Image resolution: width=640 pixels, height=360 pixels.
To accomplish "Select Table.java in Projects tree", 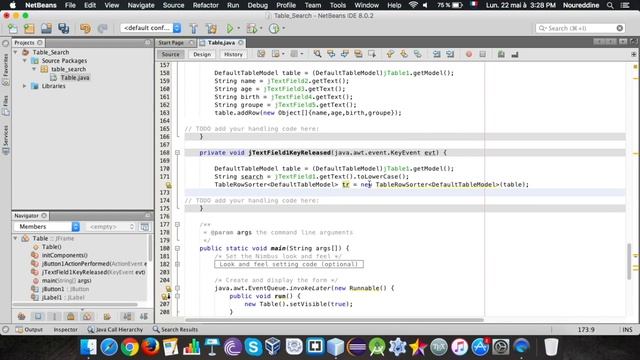I will tap(75, 78).
